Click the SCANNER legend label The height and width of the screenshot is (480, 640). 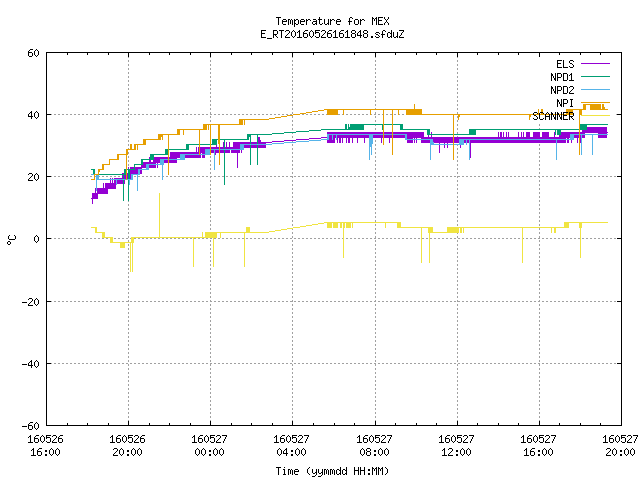click(x=553, y=116)
